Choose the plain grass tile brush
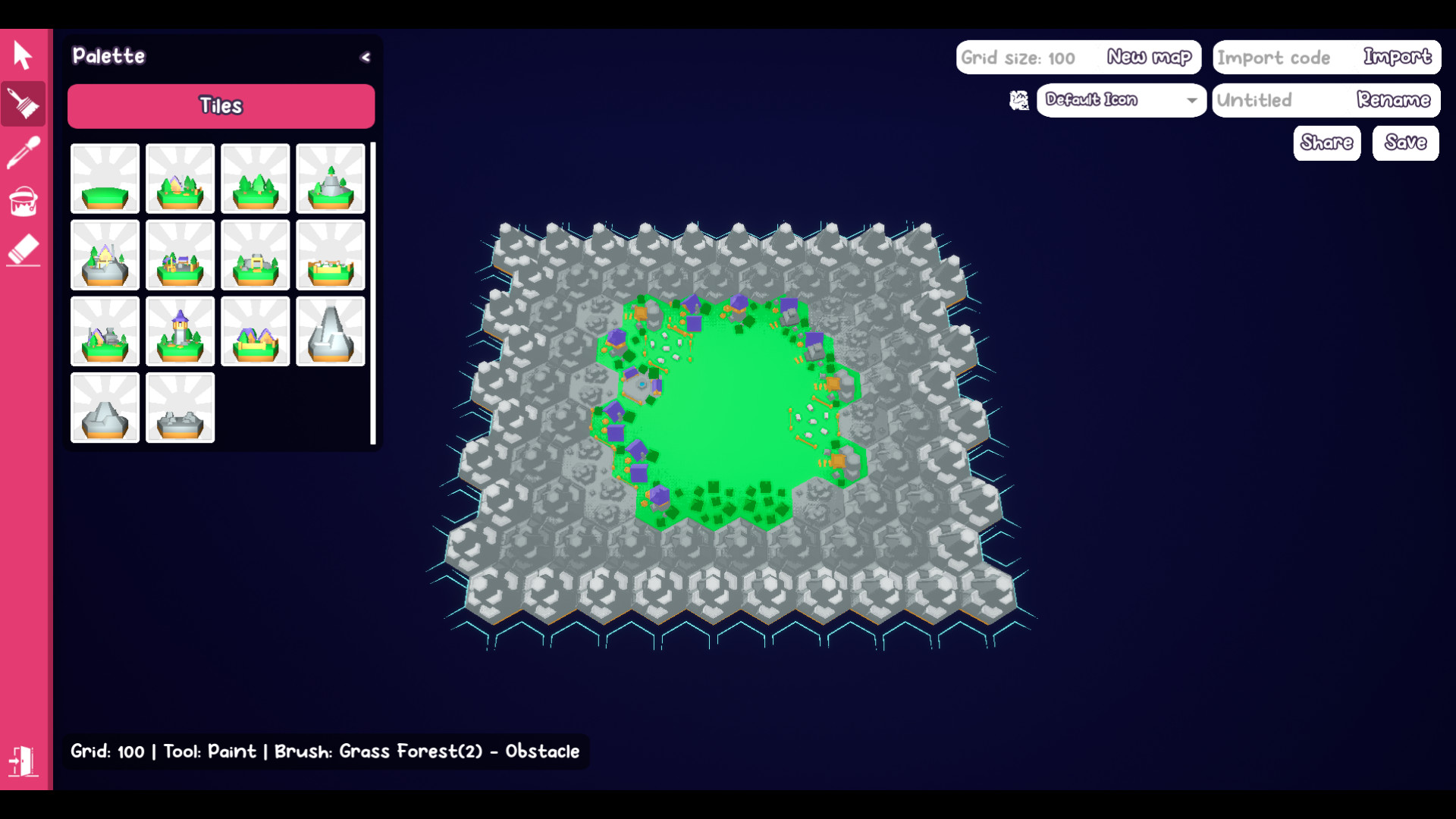The height and width of the screenshot is (819, 1456). click(x=105, y=179)
